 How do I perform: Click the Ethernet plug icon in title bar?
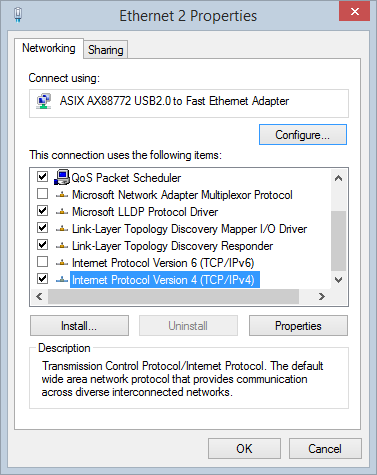pyautogui.click(x=18, y=15)
